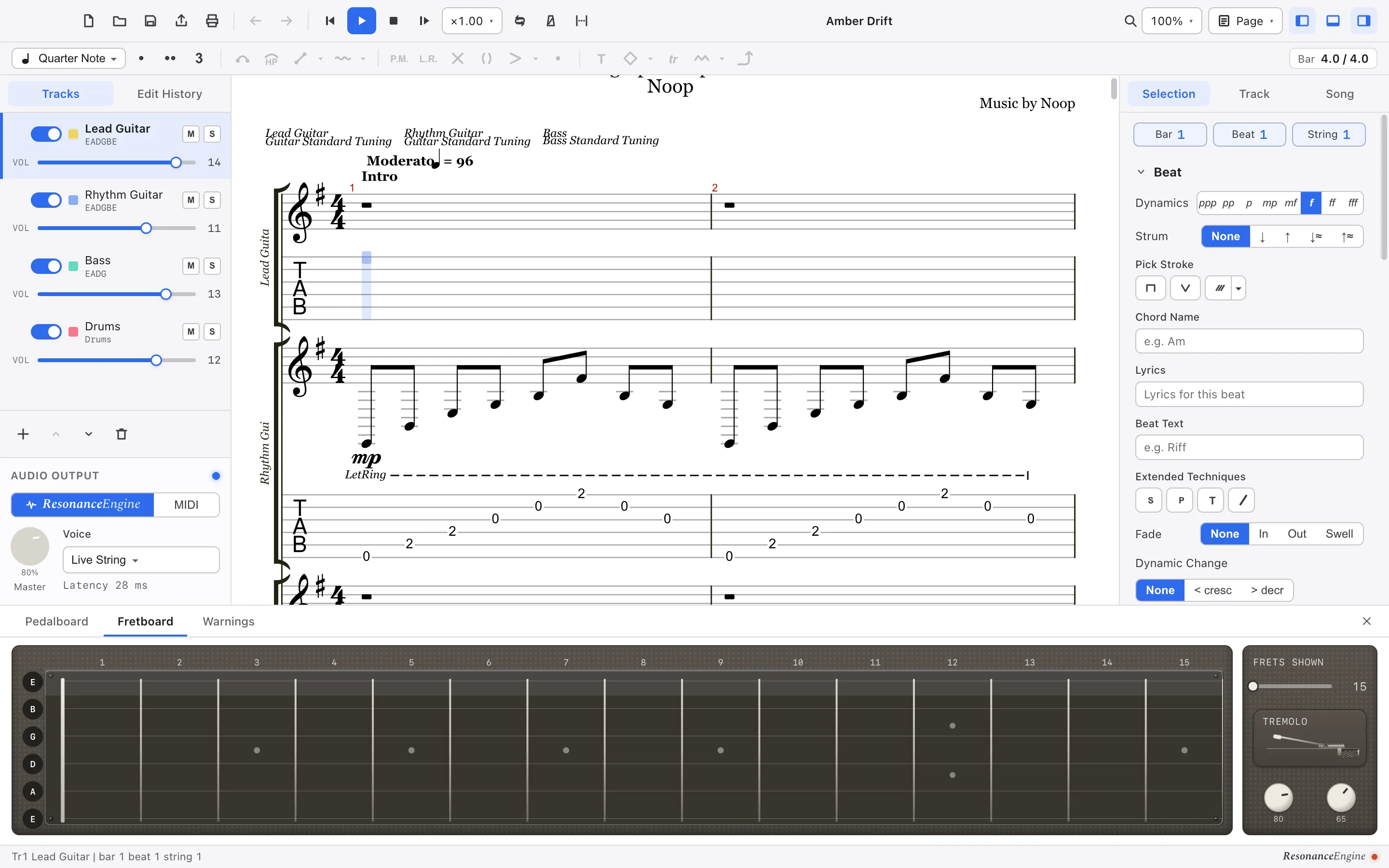
Task: Mark the note as dead with the X icon
Action: tap(457, 58)
